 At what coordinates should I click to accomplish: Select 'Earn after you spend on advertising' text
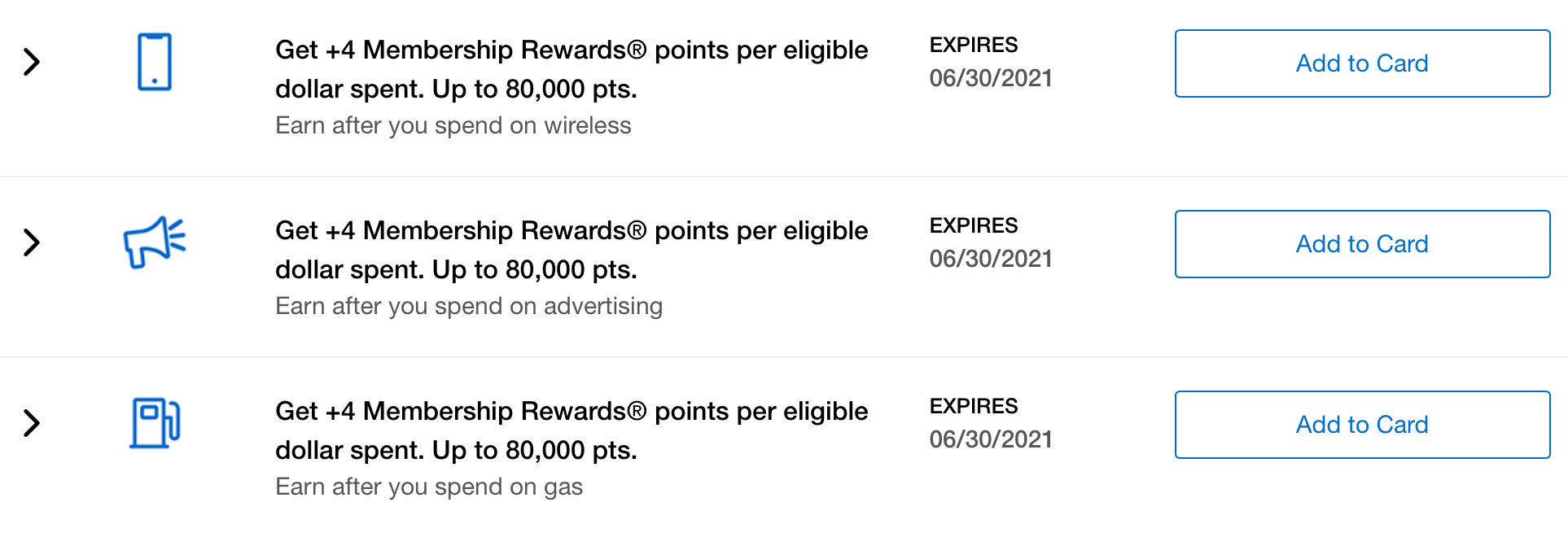click(469, 306)
